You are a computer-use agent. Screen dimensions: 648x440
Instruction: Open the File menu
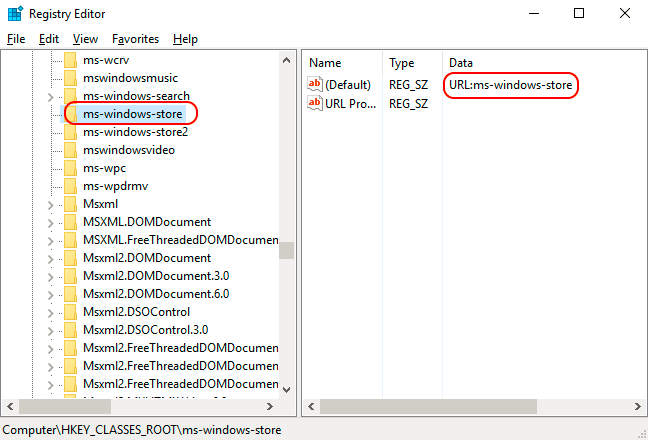point(16,39)
